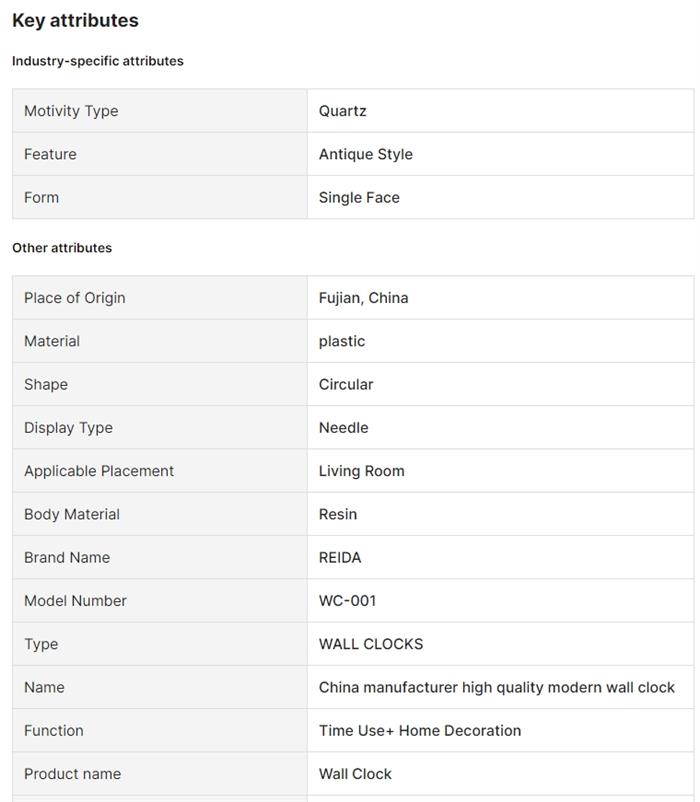This screenshot has width=700, height=802.
Task: Click the WC-001 model number value
Action: [x=348, y=601]
